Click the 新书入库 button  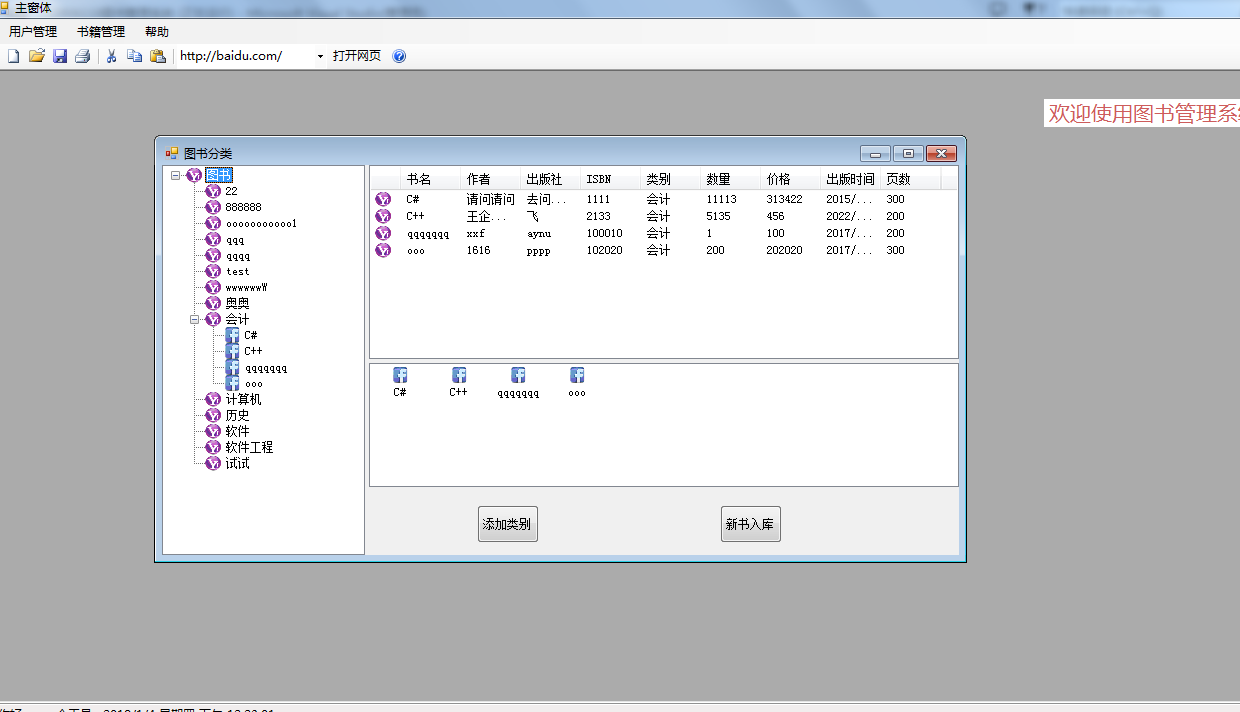click(751, 524)
